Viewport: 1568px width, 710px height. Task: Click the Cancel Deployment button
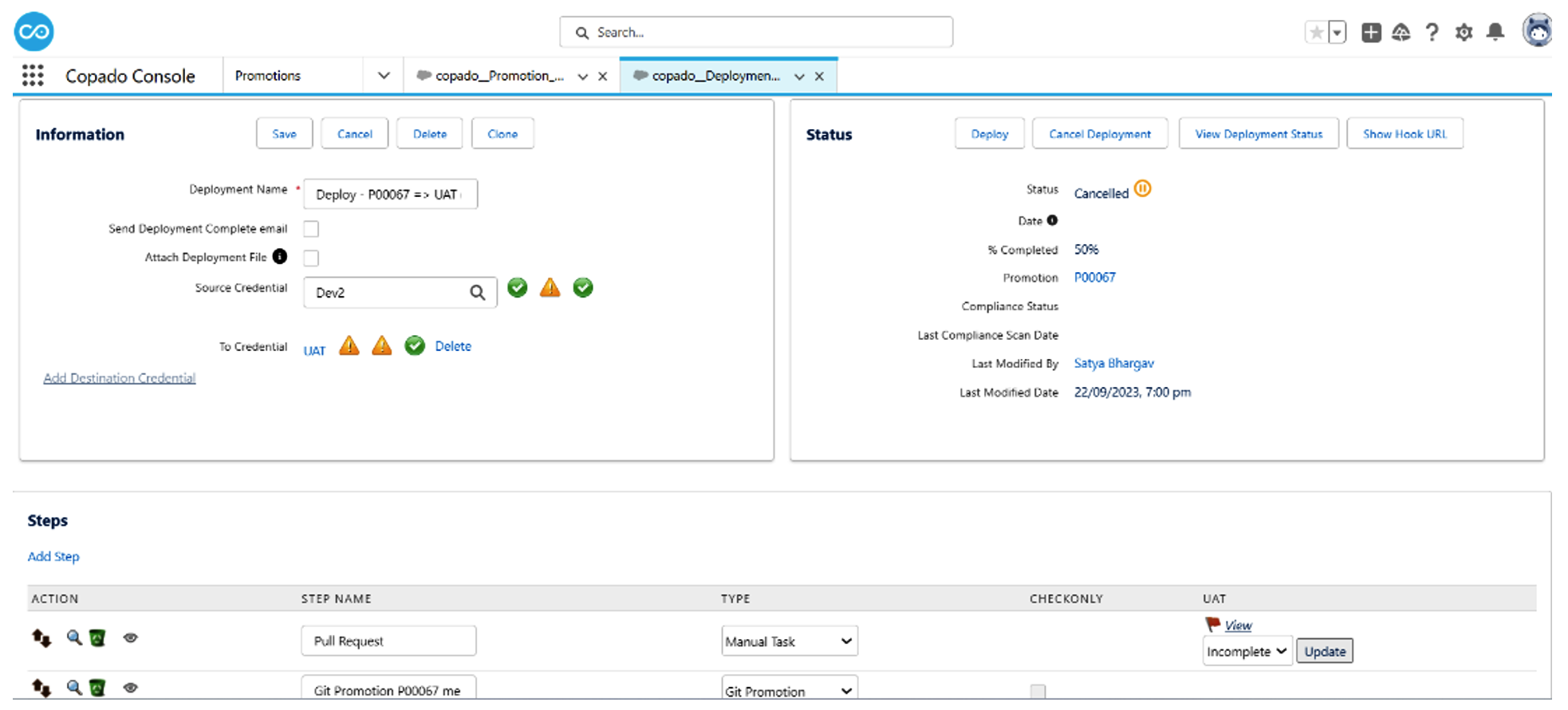click(1100, 133)
